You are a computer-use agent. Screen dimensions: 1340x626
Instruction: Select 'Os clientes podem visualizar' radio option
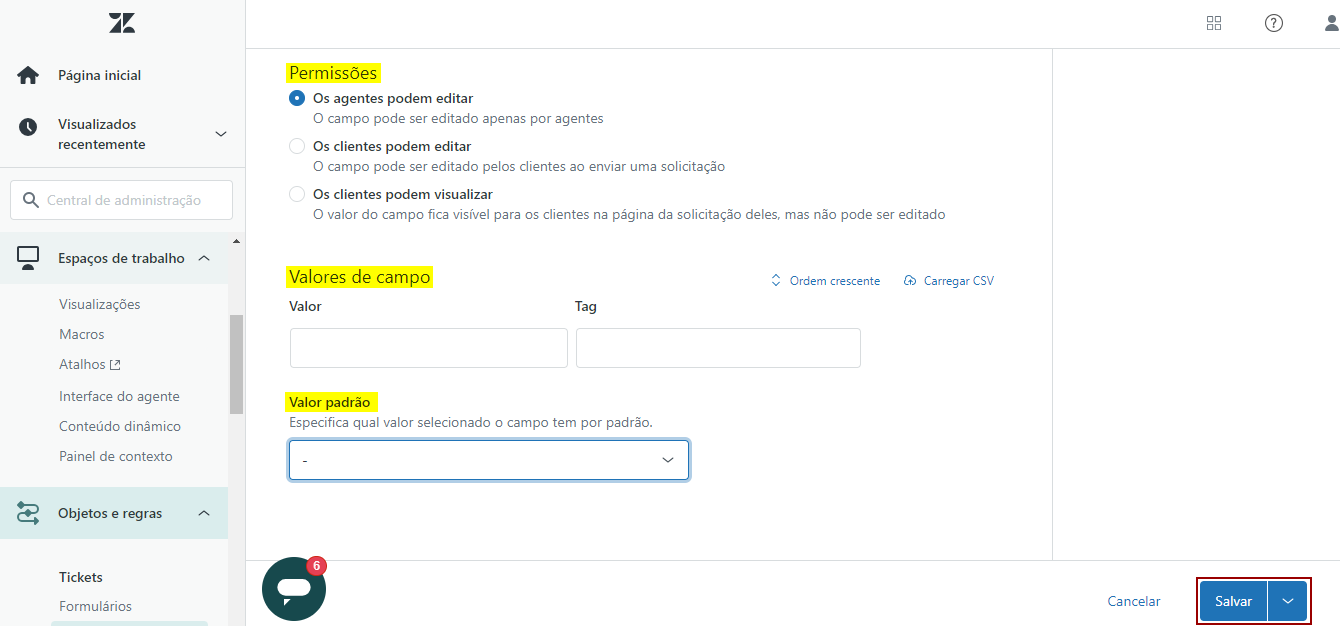297,194
